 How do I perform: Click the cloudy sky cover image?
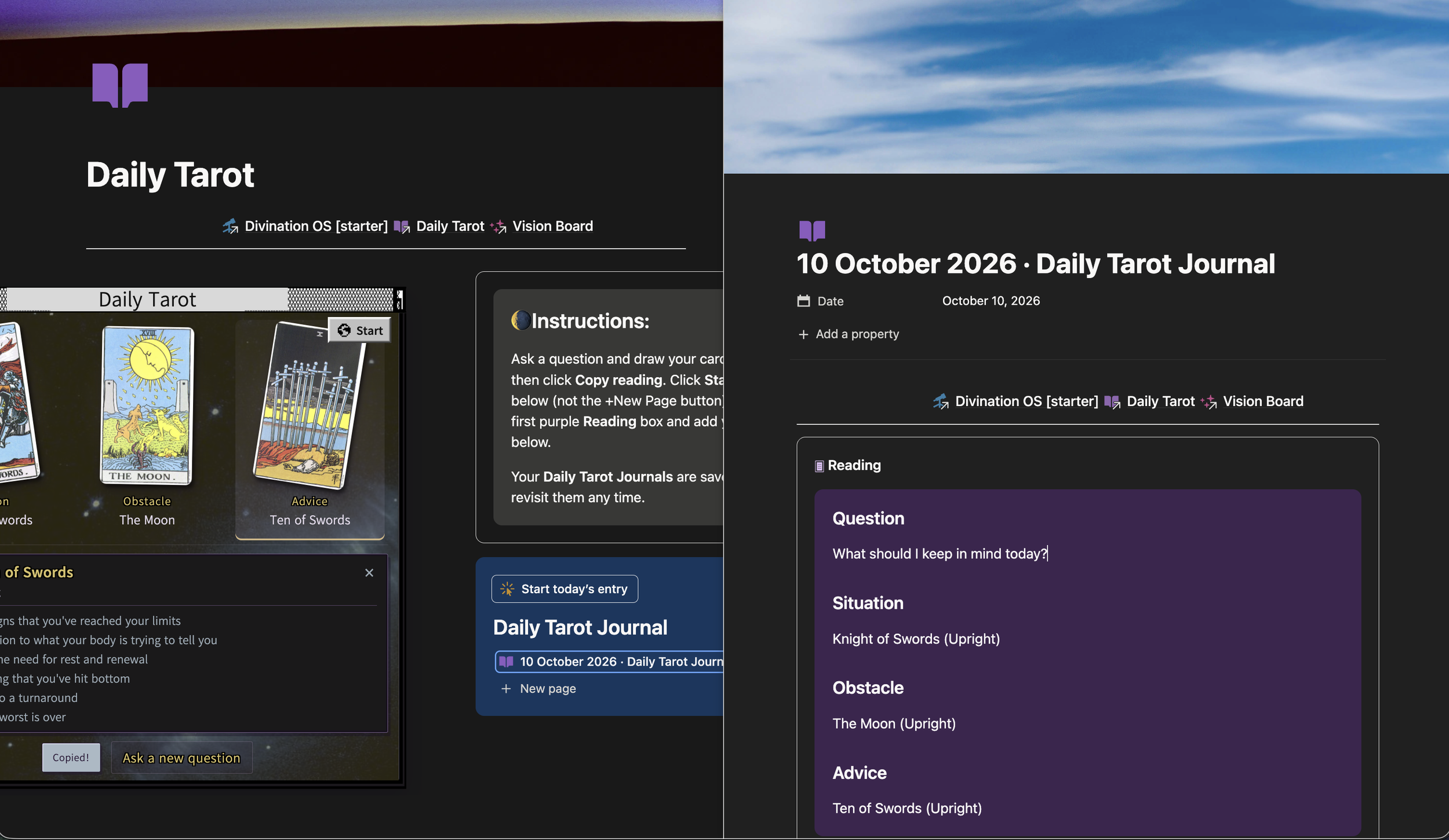1086,87
